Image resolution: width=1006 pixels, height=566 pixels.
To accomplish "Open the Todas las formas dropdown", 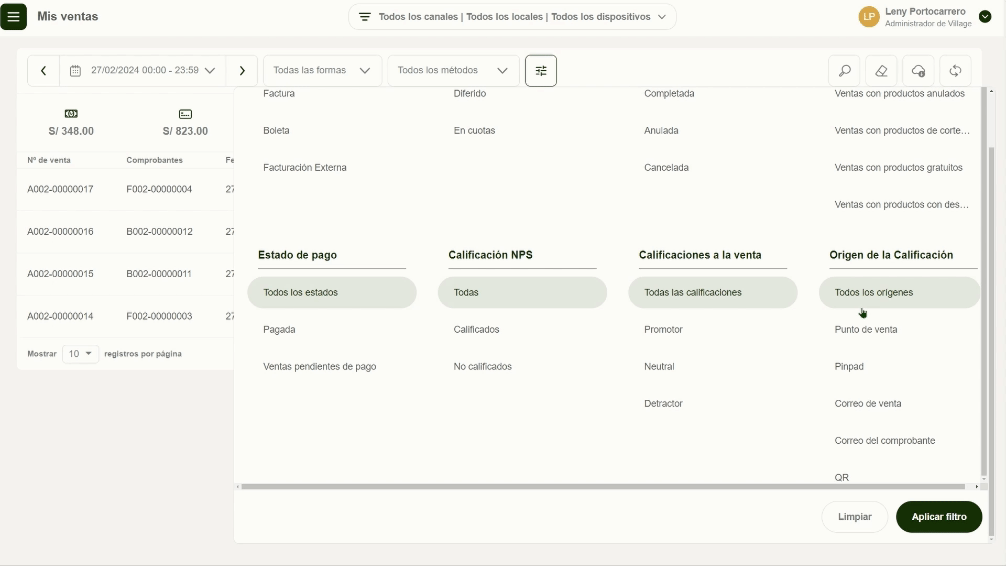I will [x=322, y=71].
